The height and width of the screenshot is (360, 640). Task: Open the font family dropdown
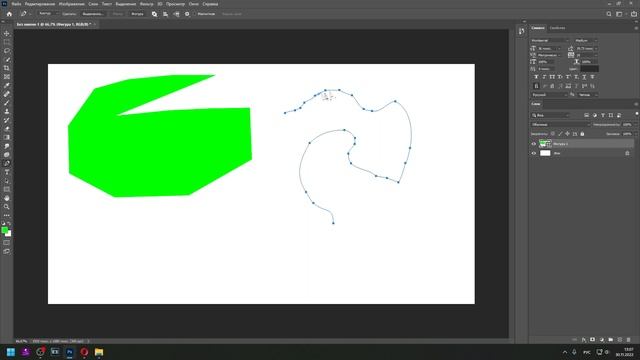click(549, 40)
